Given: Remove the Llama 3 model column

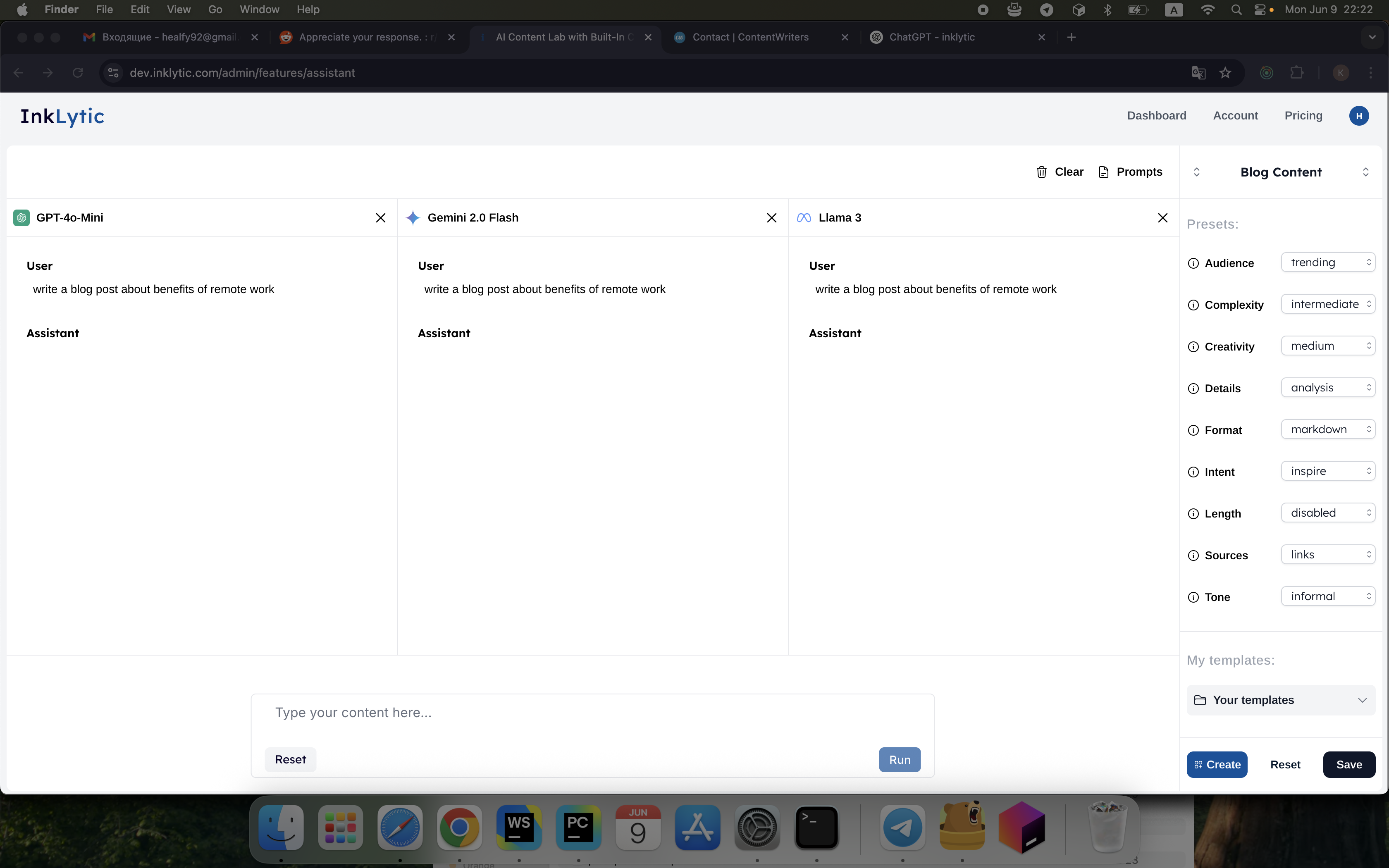Looking at the screenshot, I should coord(1162,217).
